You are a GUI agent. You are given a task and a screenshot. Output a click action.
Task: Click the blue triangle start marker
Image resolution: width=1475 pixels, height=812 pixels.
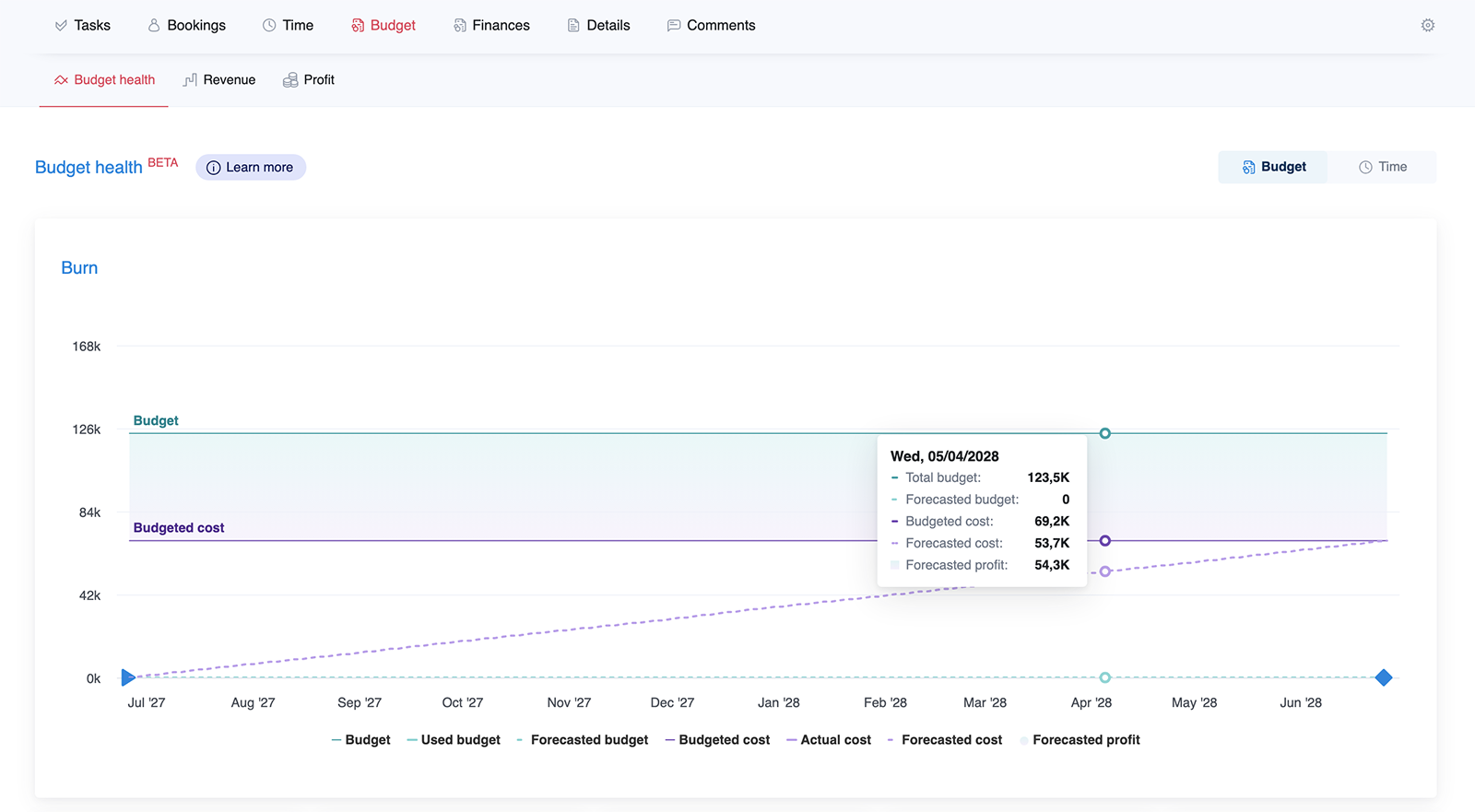128,678
